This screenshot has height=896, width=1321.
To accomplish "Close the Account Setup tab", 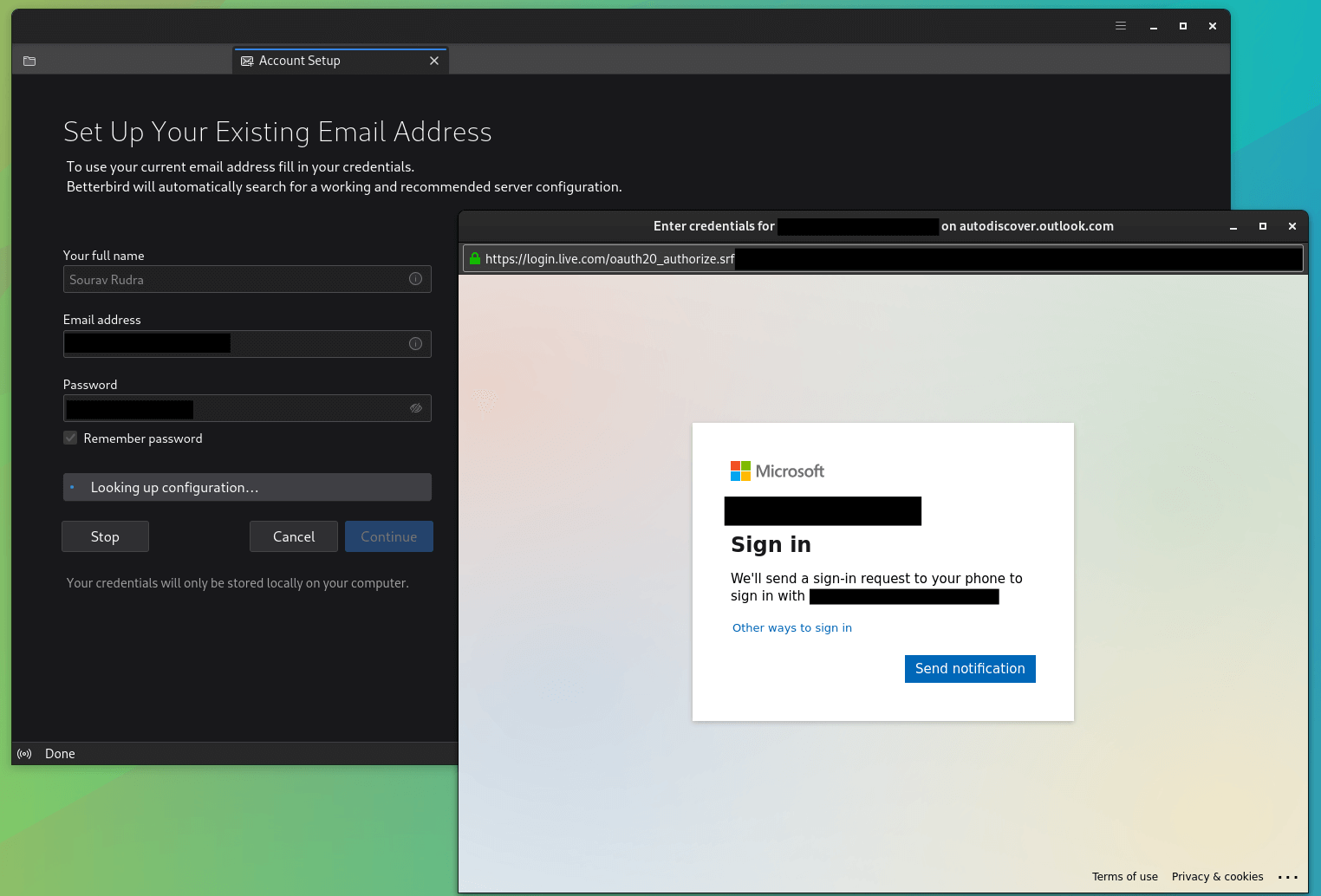I will (x=434, y=61).
